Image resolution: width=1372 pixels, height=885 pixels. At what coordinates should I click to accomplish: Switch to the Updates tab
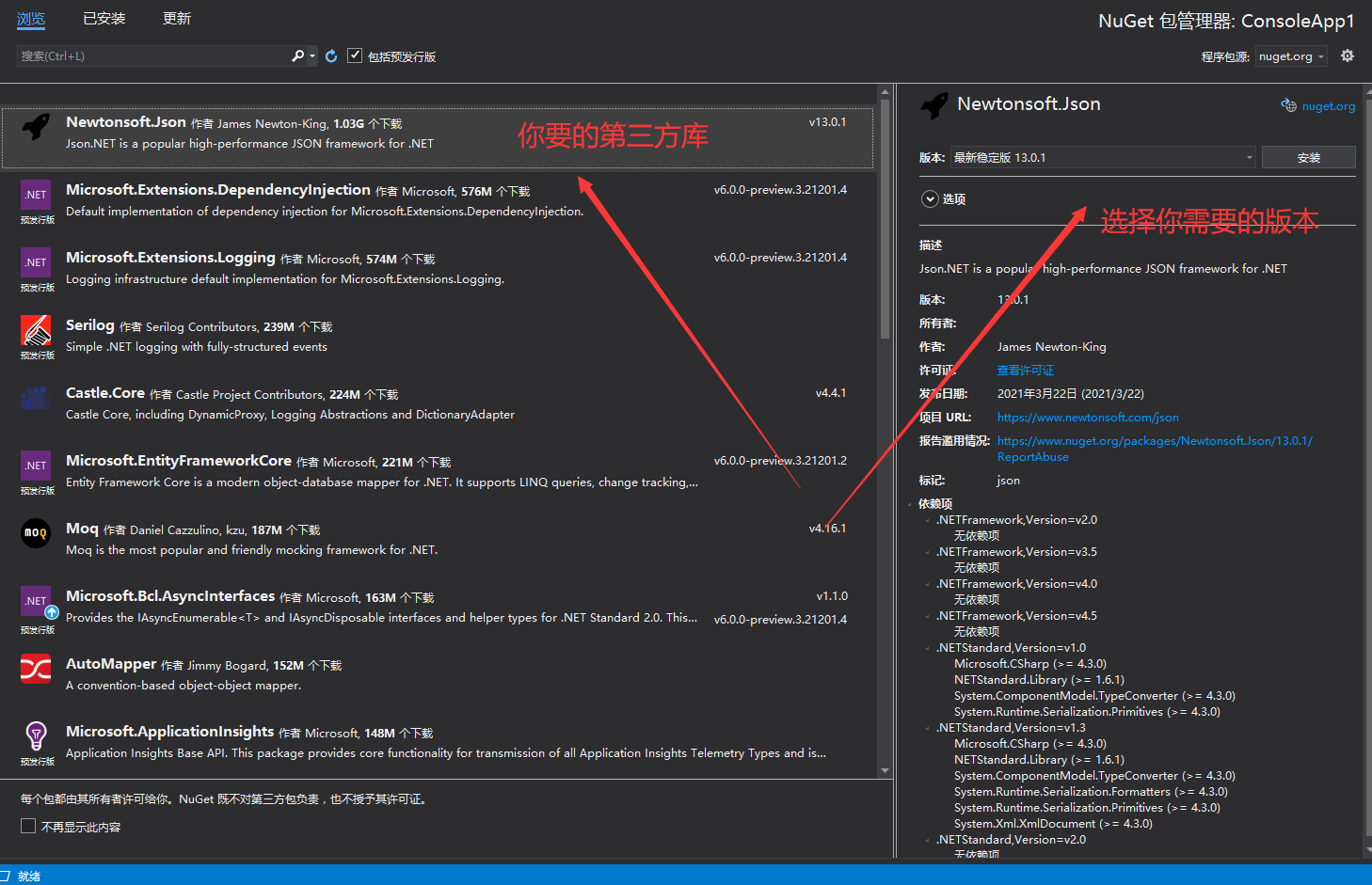point(177,19)
